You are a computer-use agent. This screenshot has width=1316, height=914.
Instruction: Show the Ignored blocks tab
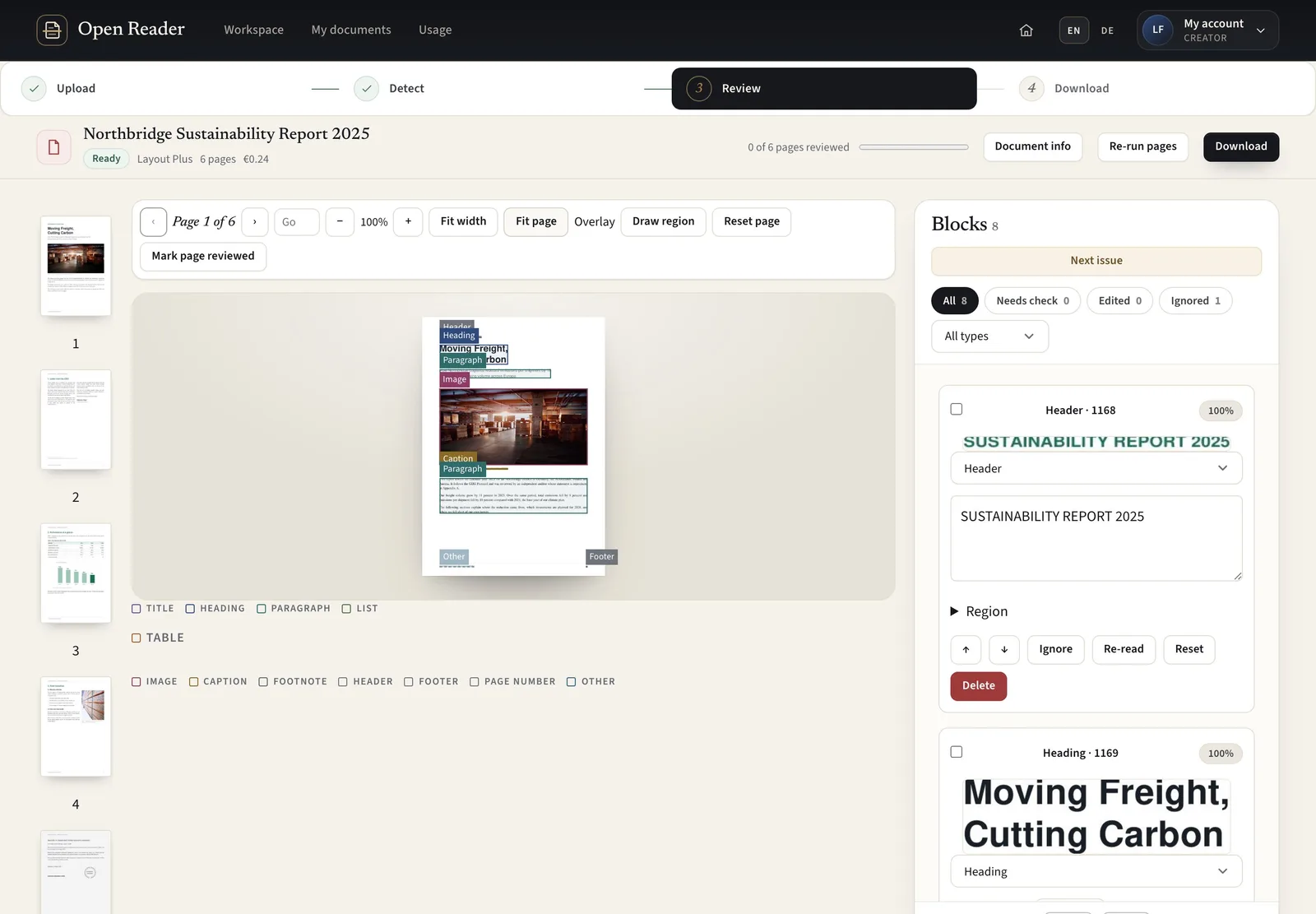click(x=1195, y=301)
